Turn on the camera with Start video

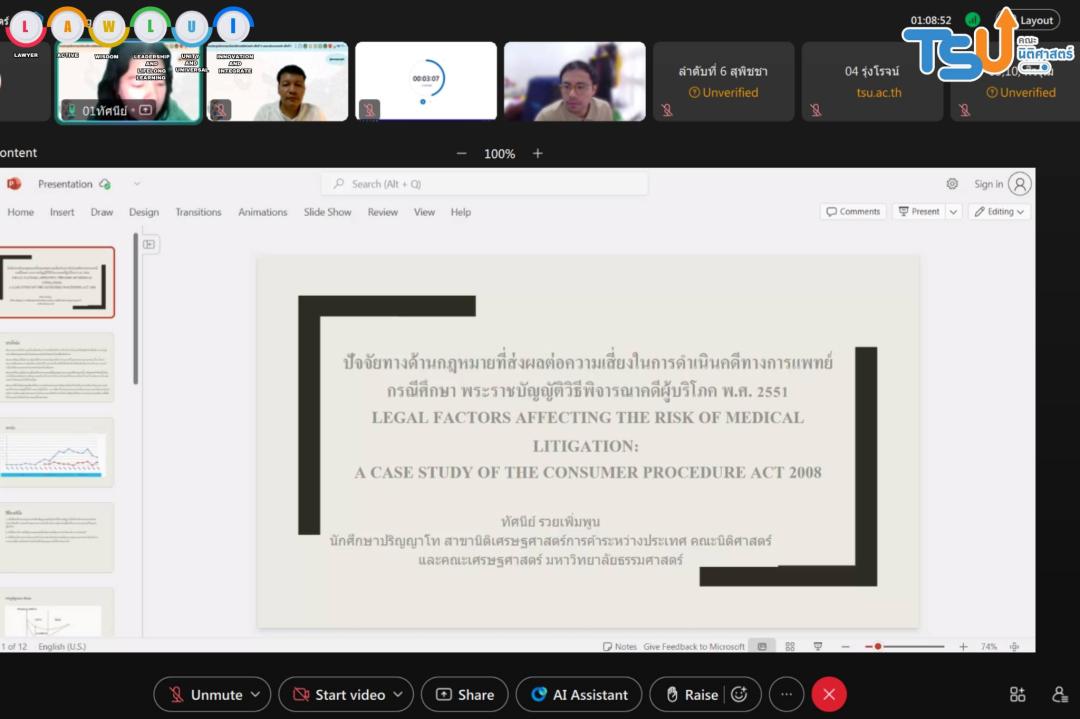338,695
